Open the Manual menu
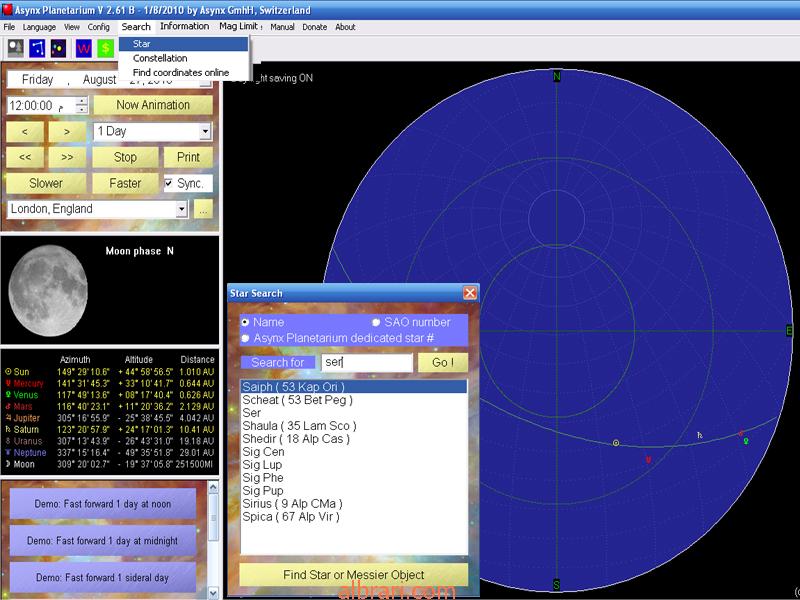The height and width of the screenshot is (600, 800). point(282,27)
